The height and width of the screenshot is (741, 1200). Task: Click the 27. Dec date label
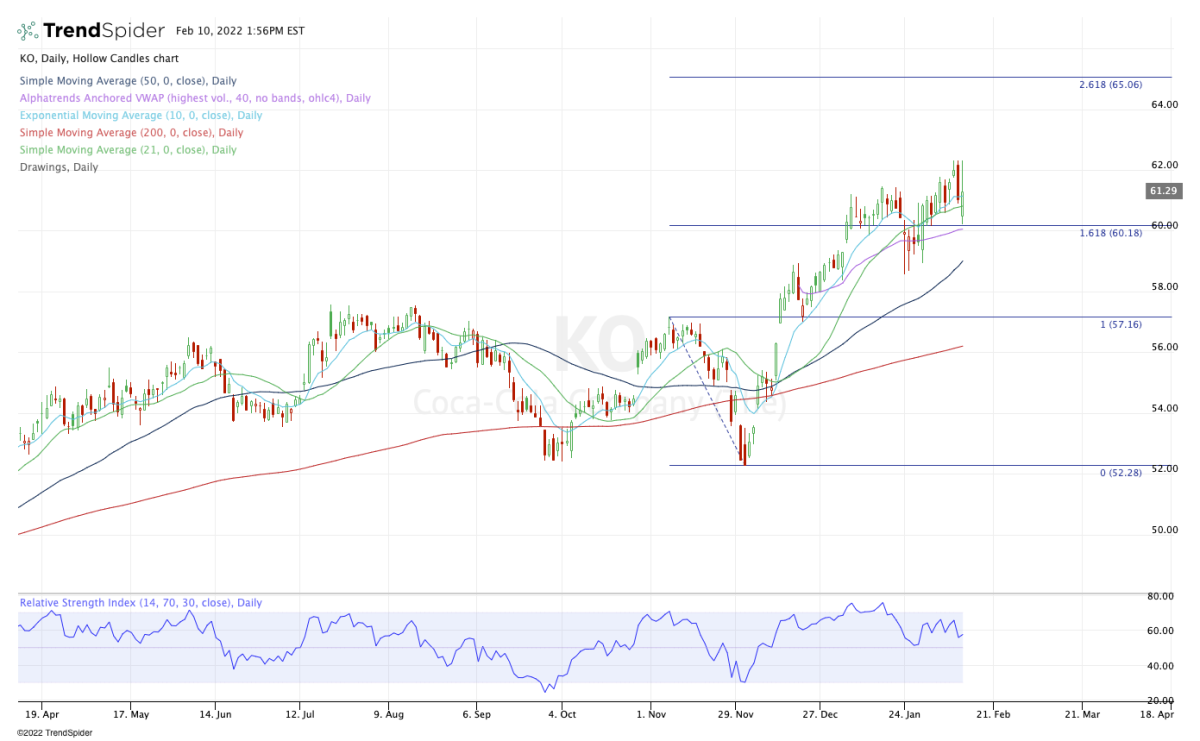pos(819,715)
